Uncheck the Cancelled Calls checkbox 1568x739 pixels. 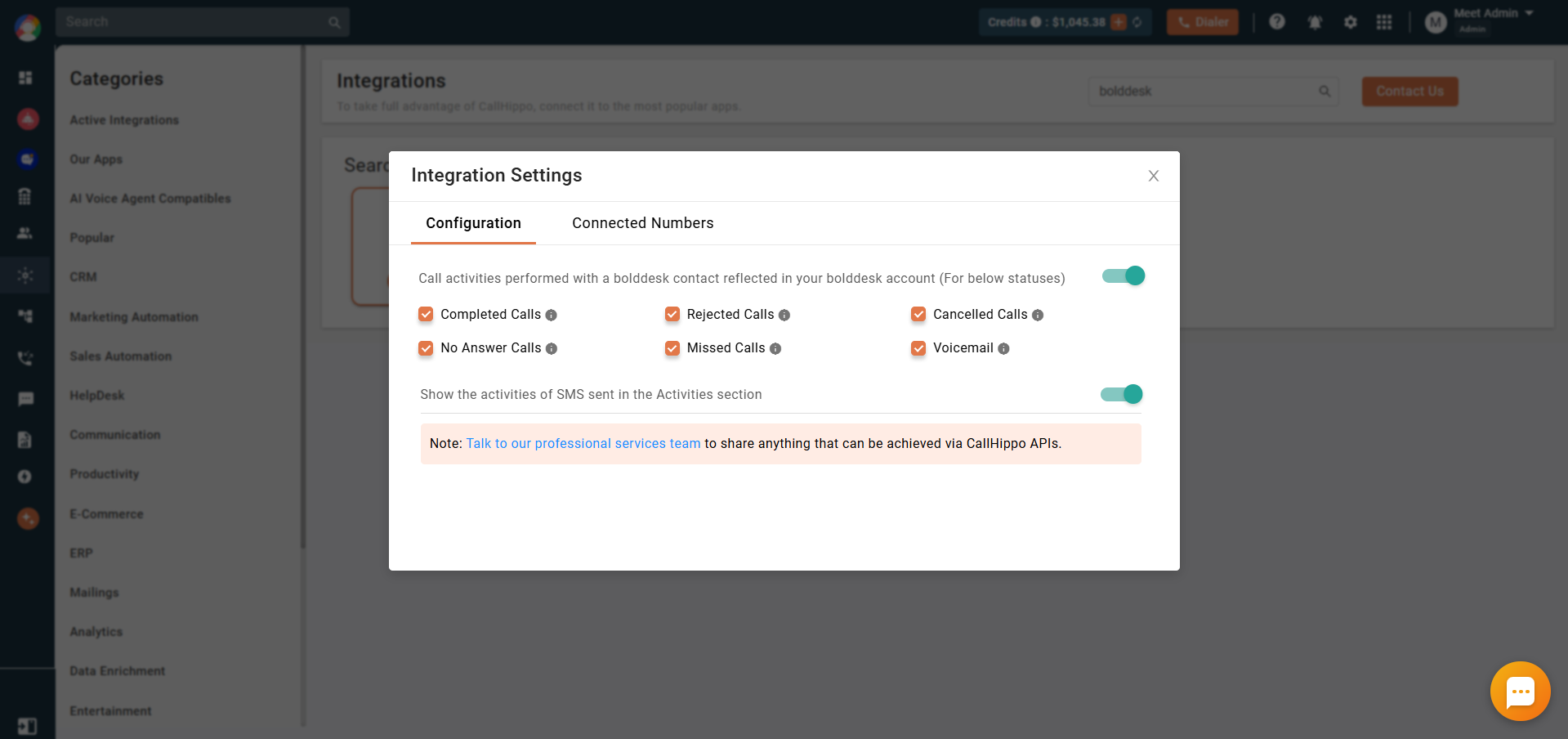click(x=918, y=314)
